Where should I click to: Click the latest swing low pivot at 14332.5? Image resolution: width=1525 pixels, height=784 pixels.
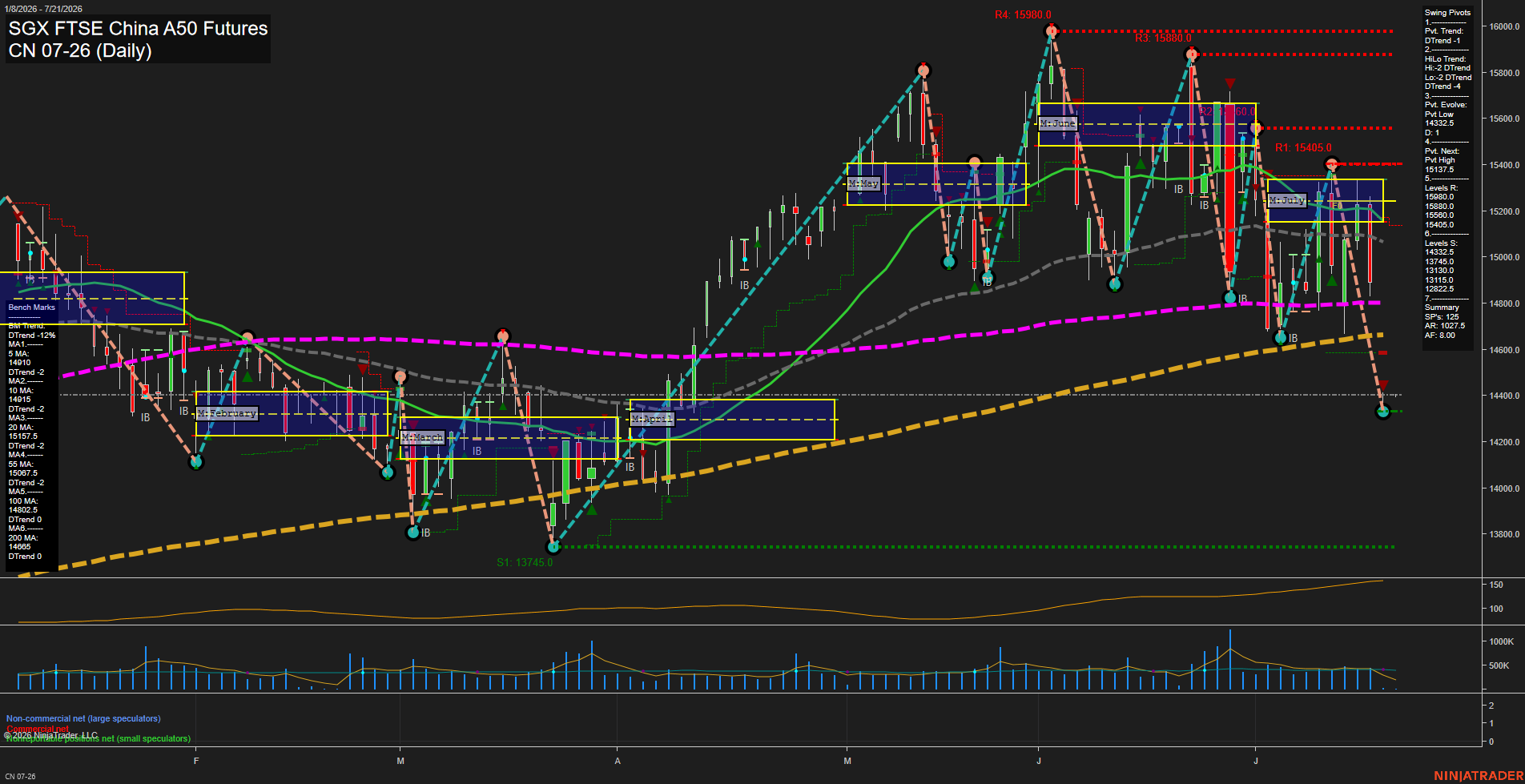point(1382,412)
